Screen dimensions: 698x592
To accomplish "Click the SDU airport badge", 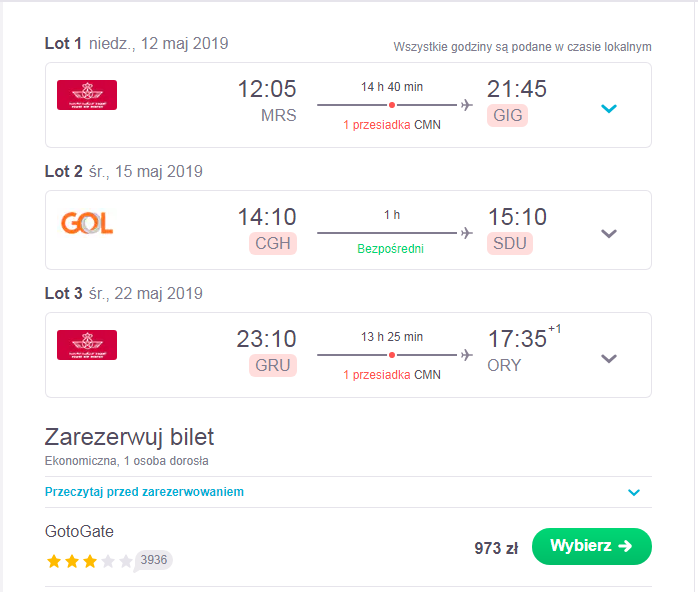I will (510, 243).
